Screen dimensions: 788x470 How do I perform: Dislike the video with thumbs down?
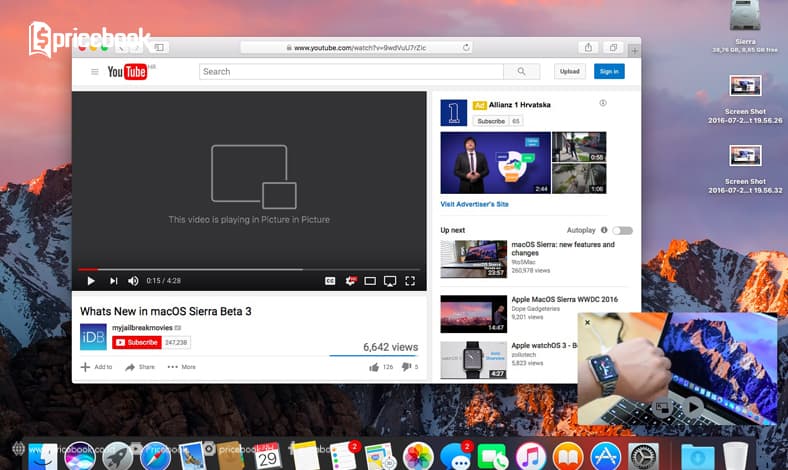pyautogui.click(x=406, y=367)
